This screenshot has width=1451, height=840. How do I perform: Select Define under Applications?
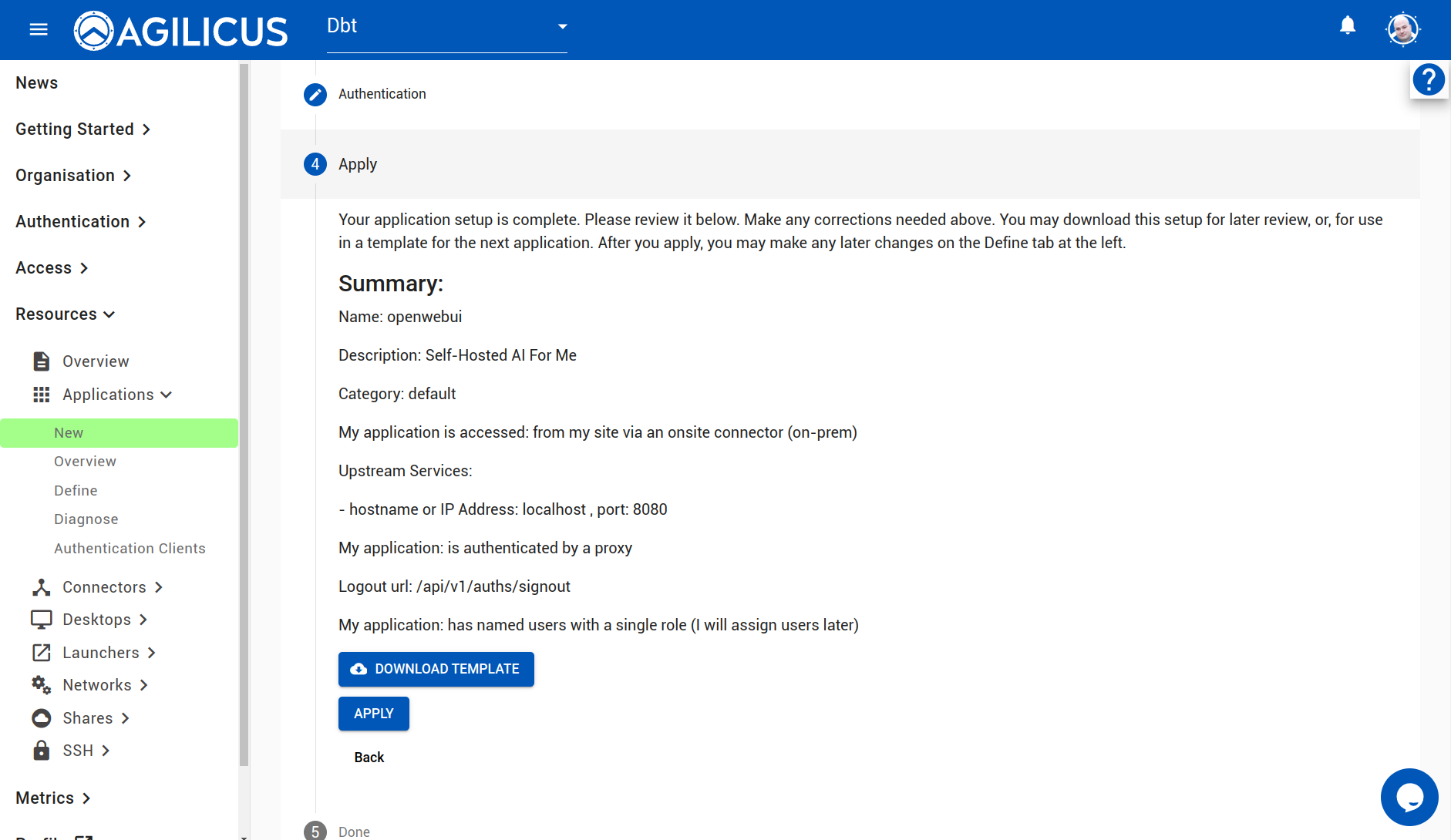pyautogui.click(x=76, y=491)
